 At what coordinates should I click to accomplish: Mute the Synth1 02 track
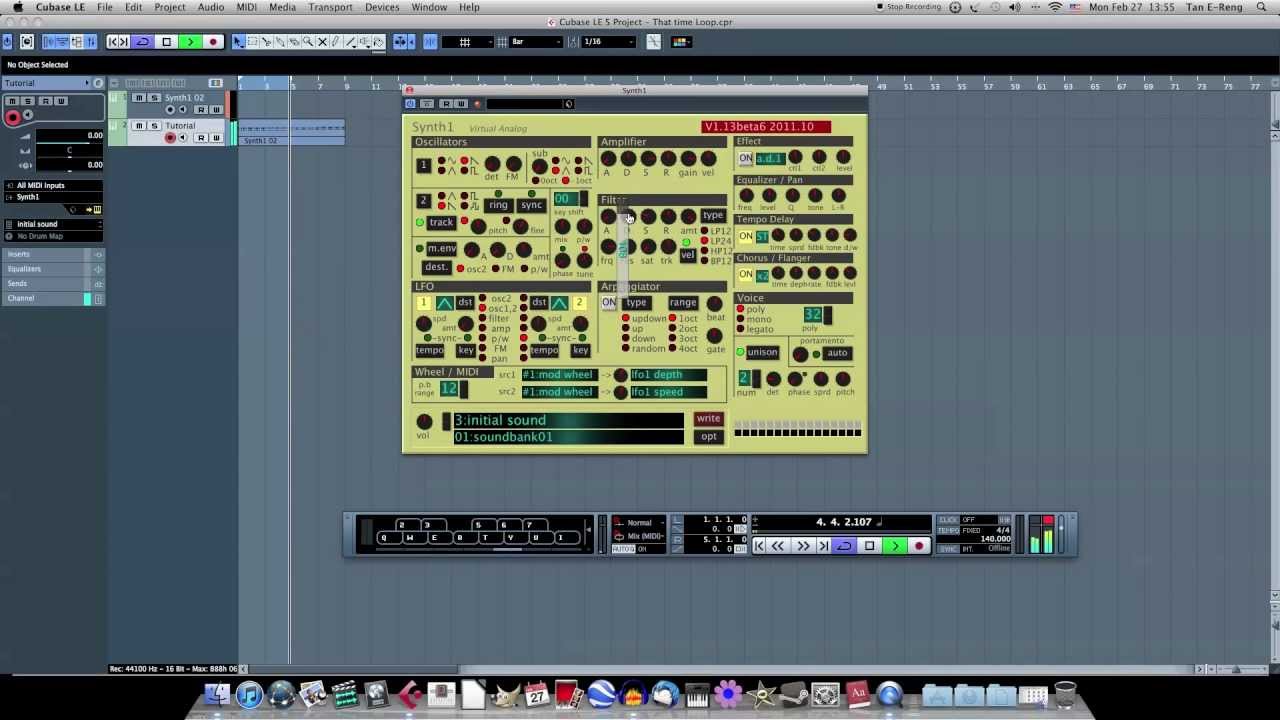(139, 98)
